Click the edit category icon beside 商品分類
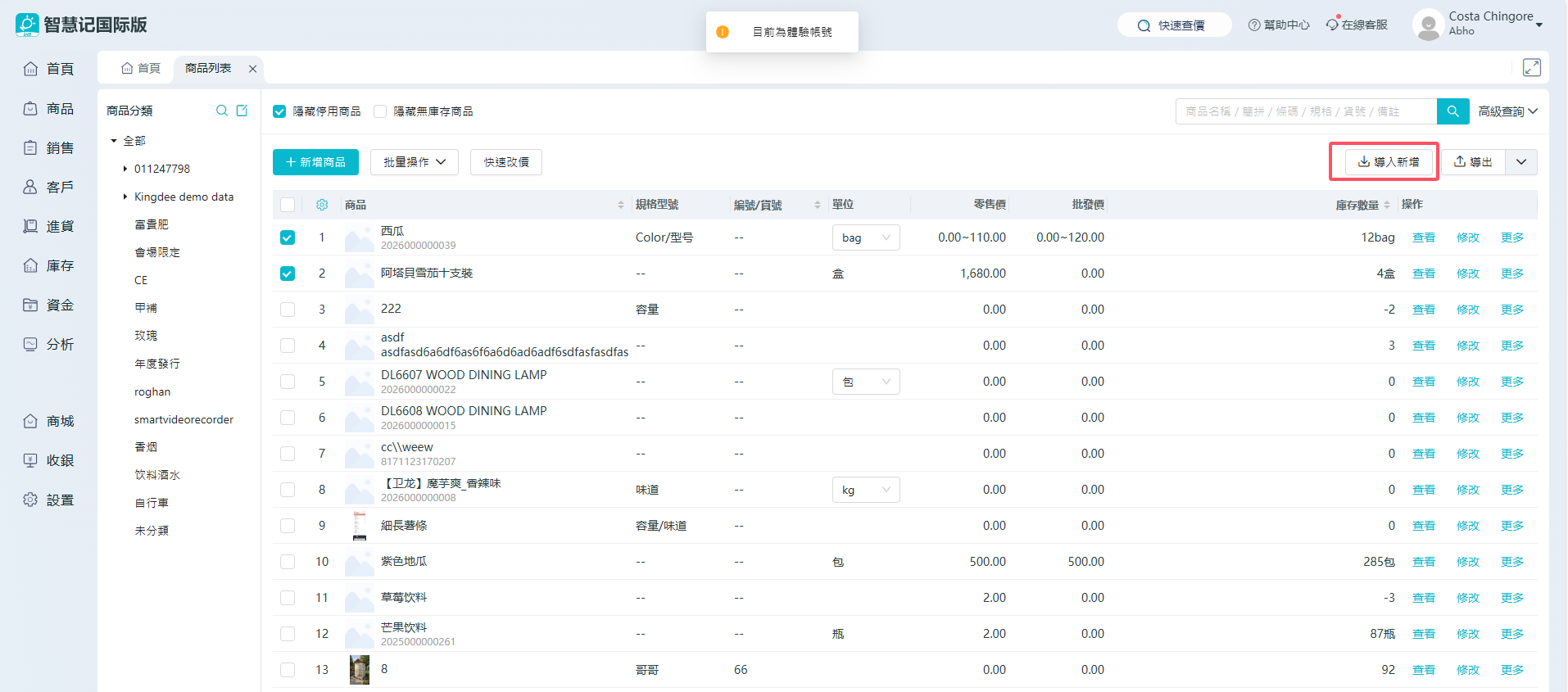This screenshot has height=692, width=1568. coord(242,111)
